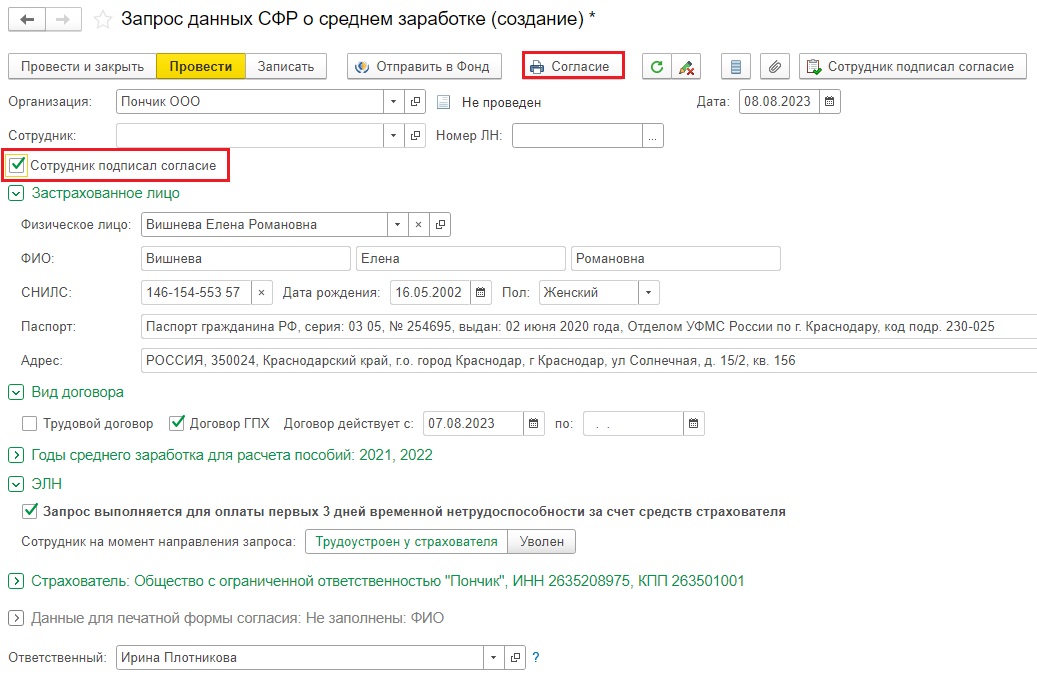Go forward with the right arrow button
This screenshot has height=675, width=1037.
click(63, 19)
